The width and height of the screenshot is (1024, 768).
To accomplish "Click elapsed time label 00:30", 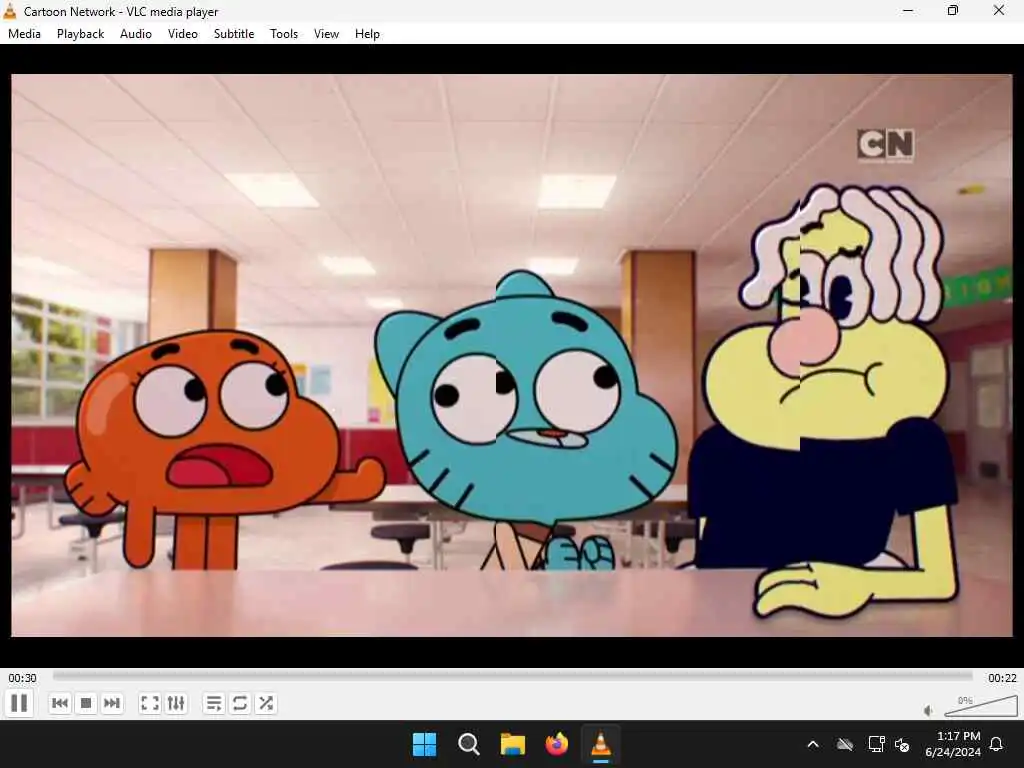I will tap(22, 678).
